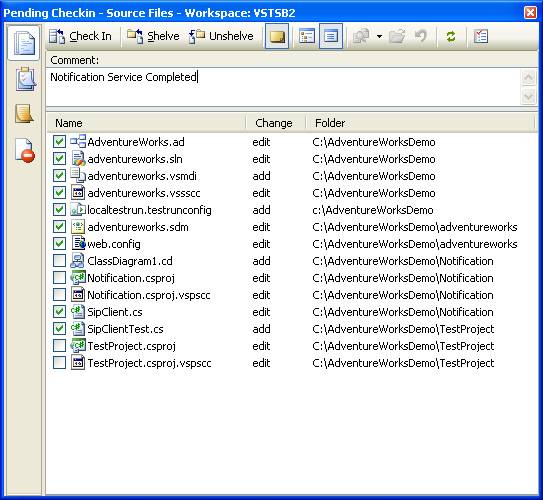Switch to folder view icon
The width and height of the screenshot is (543, 500).
point(307,36)
